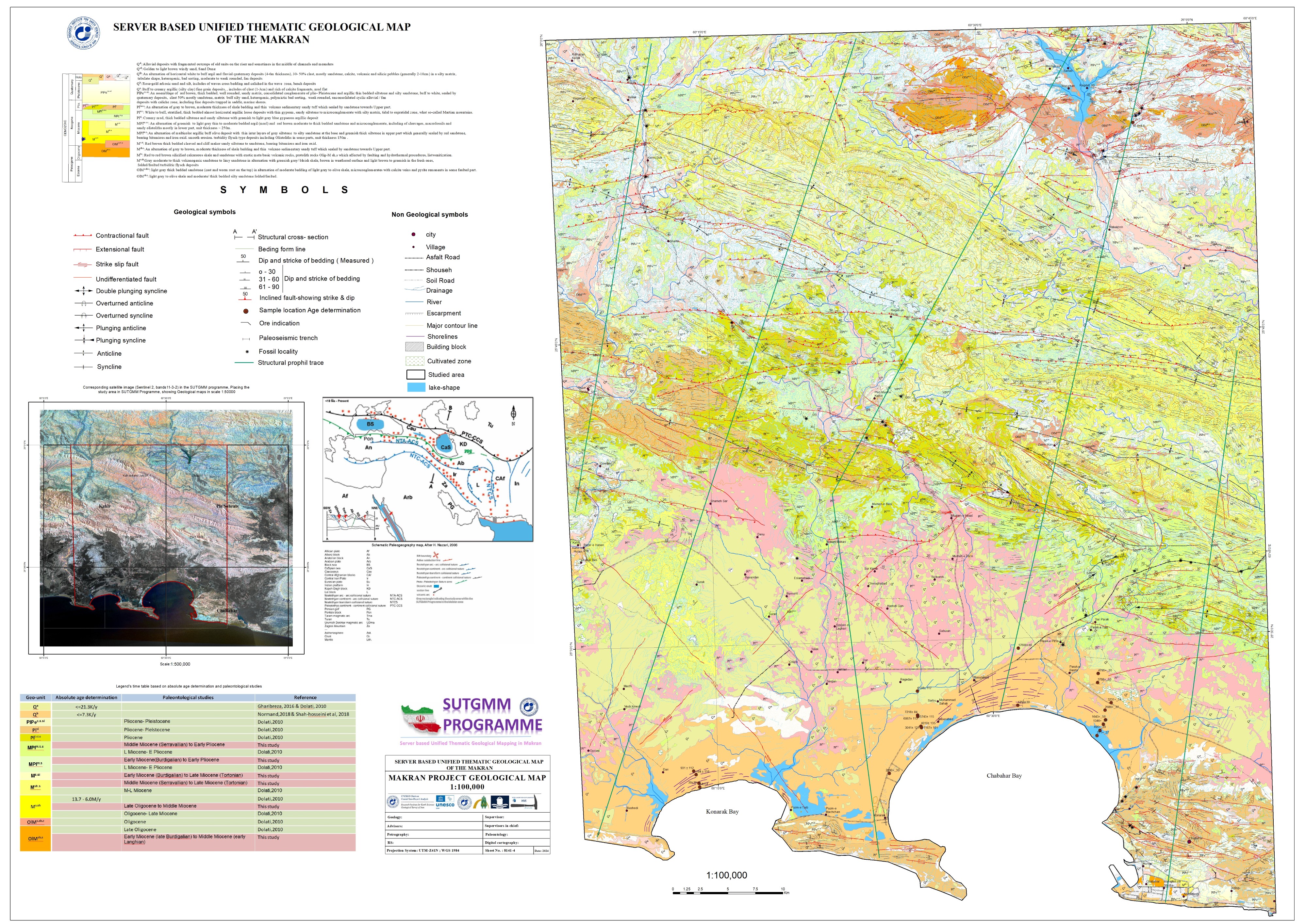This screenshot has width=1307, height=924.
Task: Click the Anticline legend symbol
Action: point(83,353)
